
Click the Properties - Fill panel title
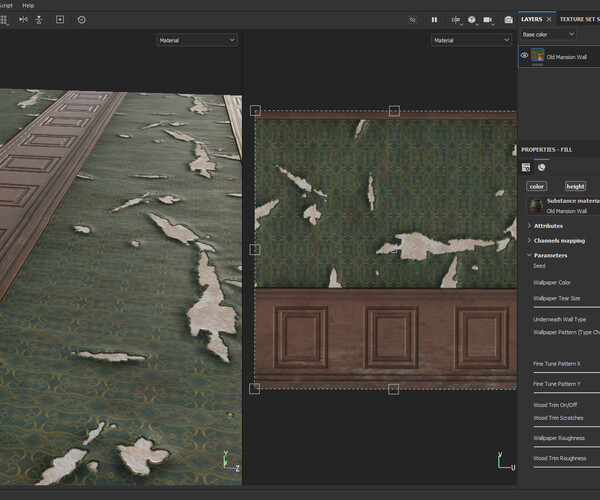point(546,150)
